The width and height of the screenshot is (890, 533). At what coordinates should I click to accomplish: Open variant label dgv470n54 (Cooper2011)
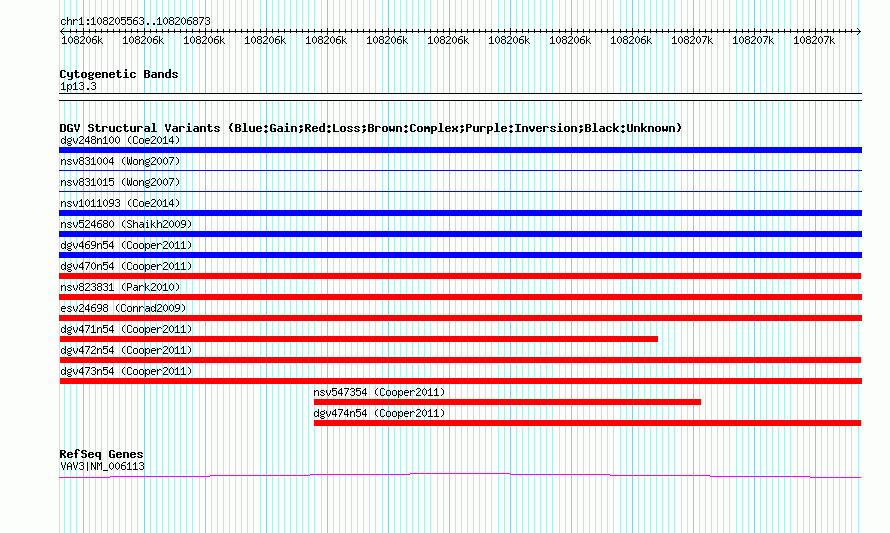pos(126,266)
